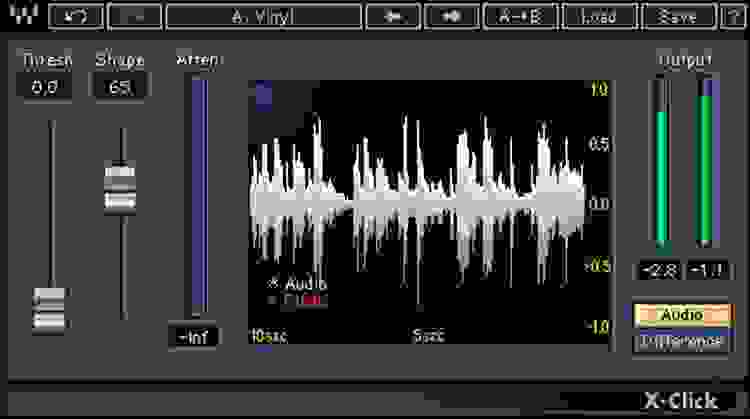Click the 0.0 amplitude scale label

click(599, 204)
